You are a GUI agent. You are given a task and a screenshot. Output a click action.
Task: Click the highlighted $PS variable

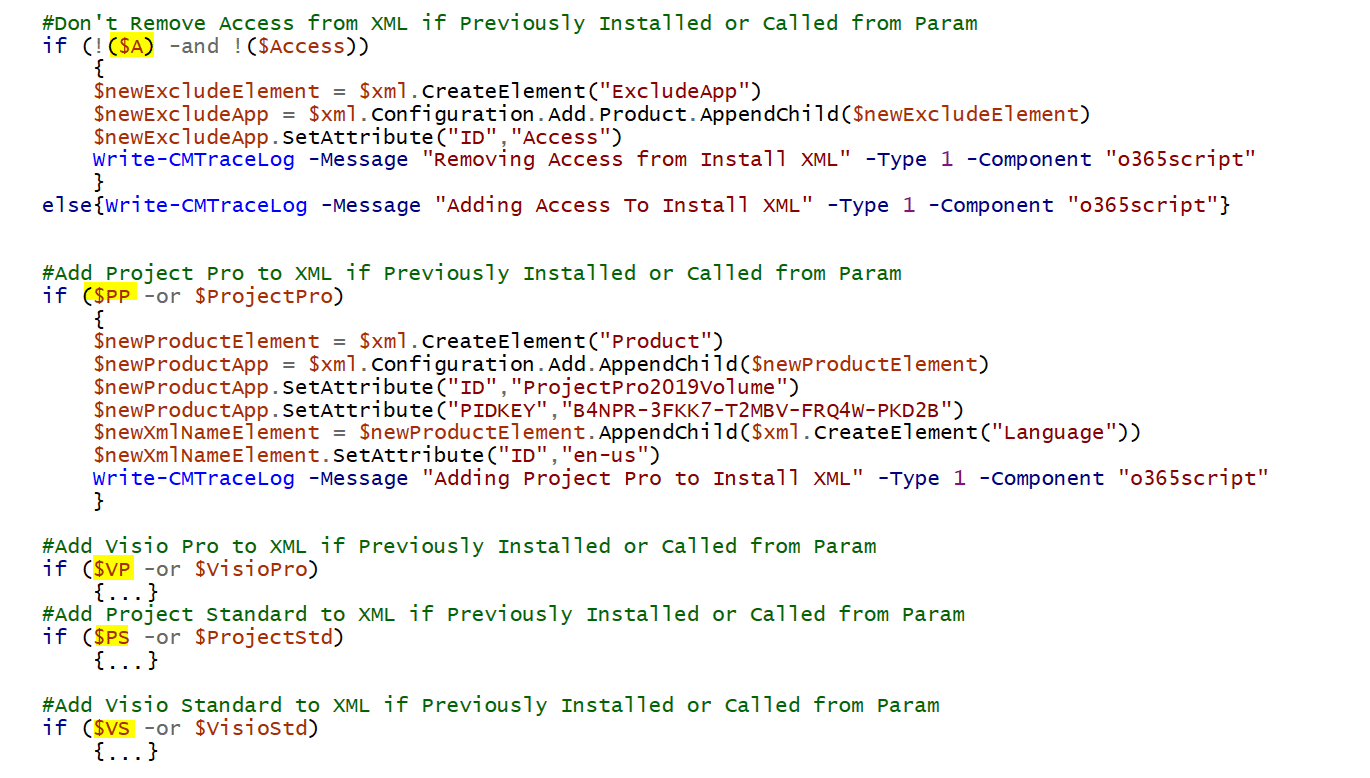click(x=112, y=637)
